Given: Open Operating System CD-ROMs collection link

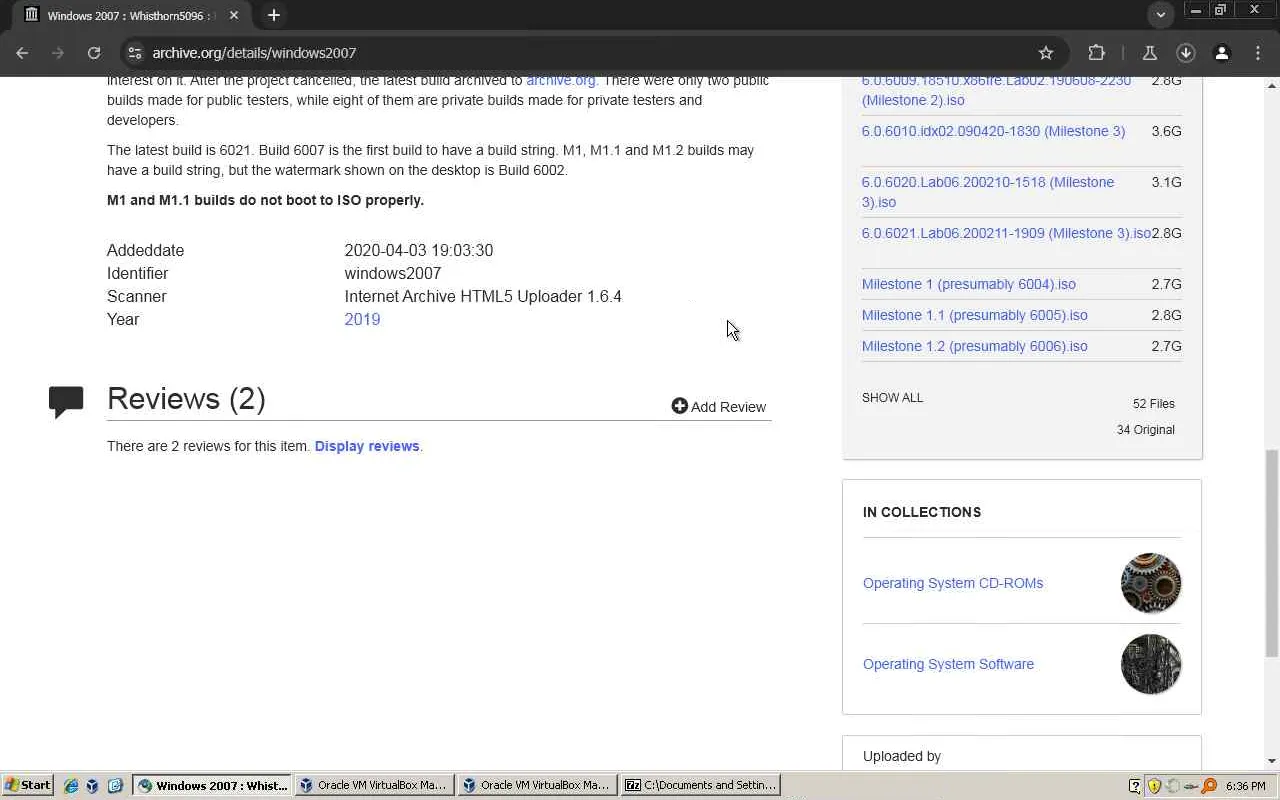Looking at the screenshot, I should pyautogui.click(x=953, y=583).
